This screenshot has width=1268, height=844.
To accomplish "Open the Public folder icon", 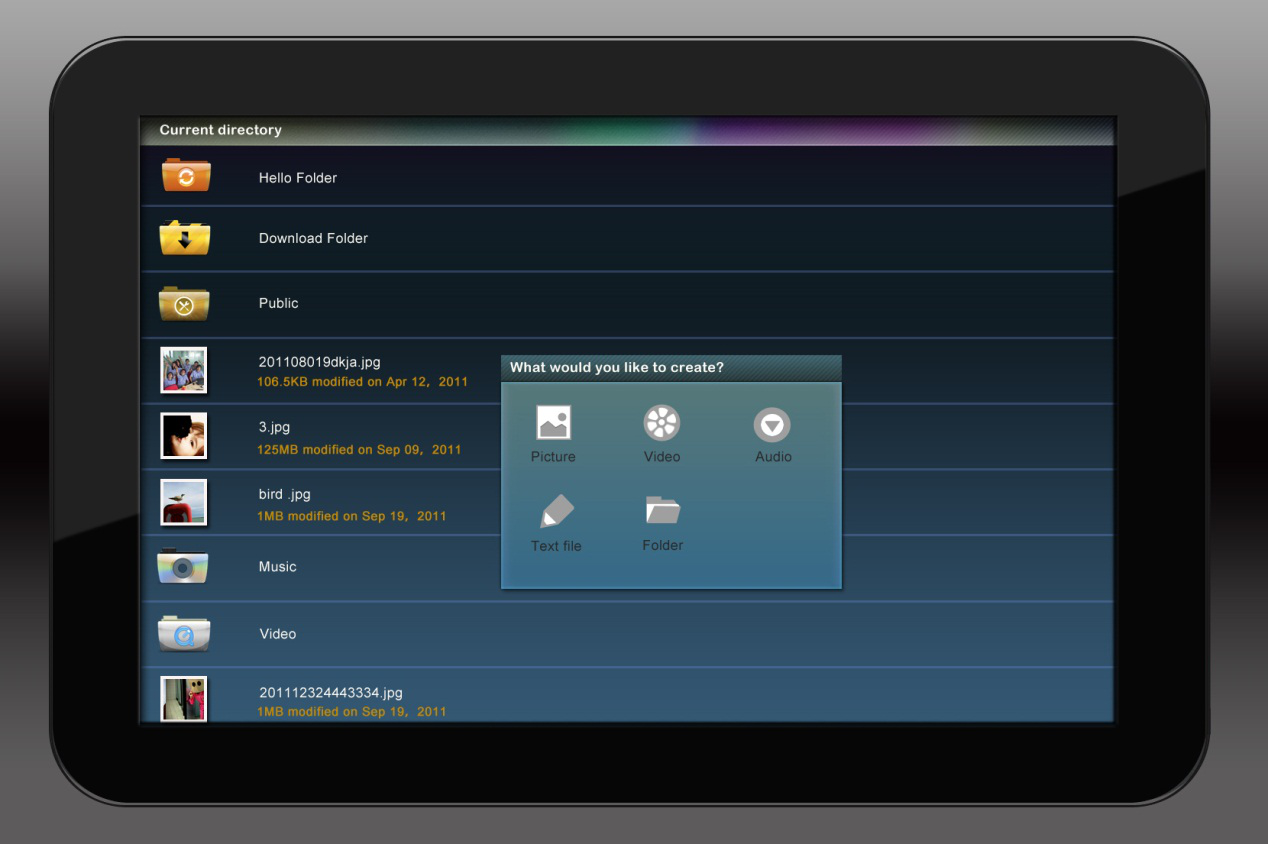I will tap(184, 304).
